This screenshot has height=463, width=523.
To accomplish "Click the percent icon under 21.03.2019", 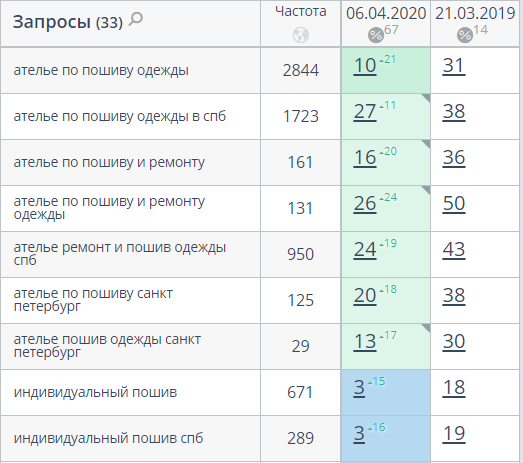I will pos(465,35).
